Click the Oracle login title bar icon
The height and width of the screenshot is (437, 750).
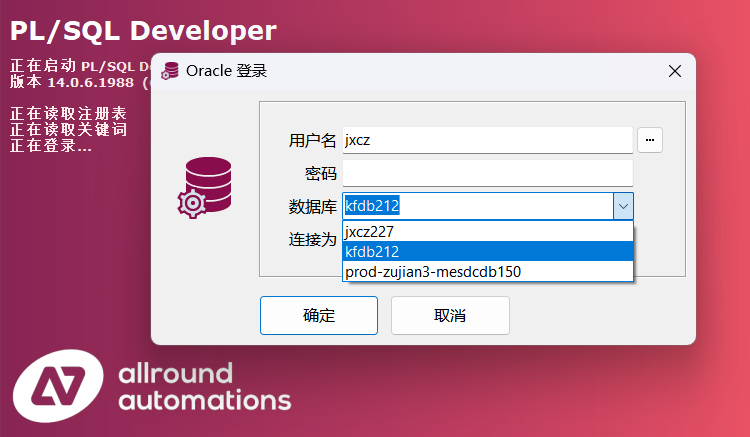(x=170, y=71)
